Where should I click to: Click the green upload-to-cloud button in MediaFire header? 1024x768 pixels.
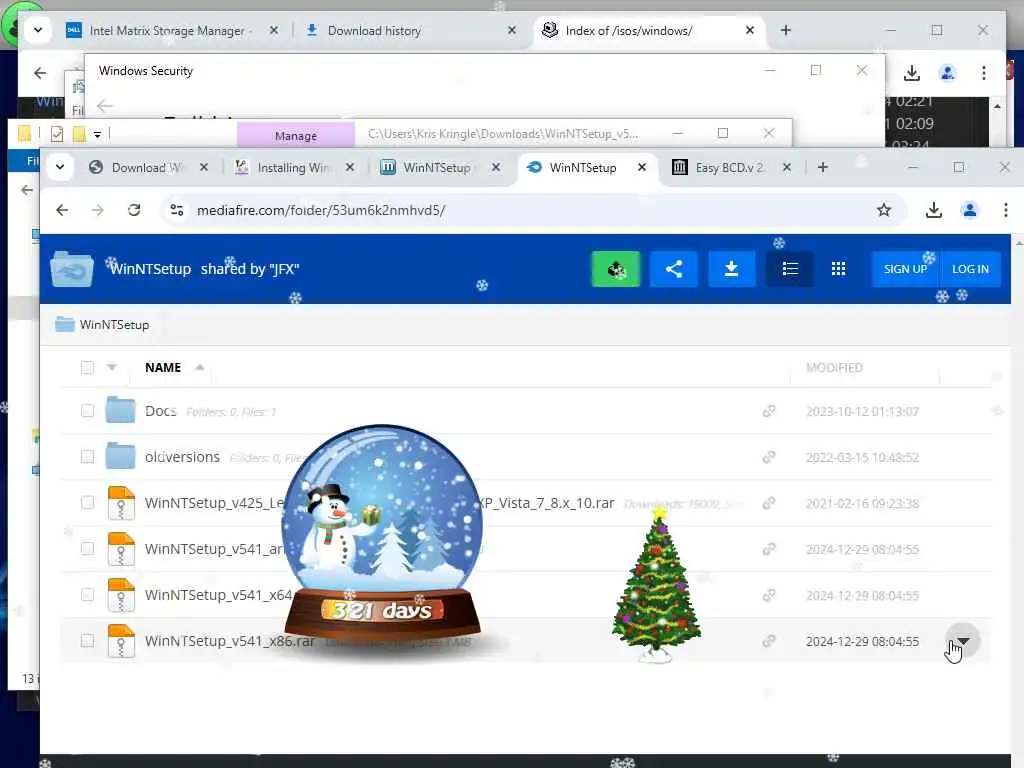click(x=615, y=269)
